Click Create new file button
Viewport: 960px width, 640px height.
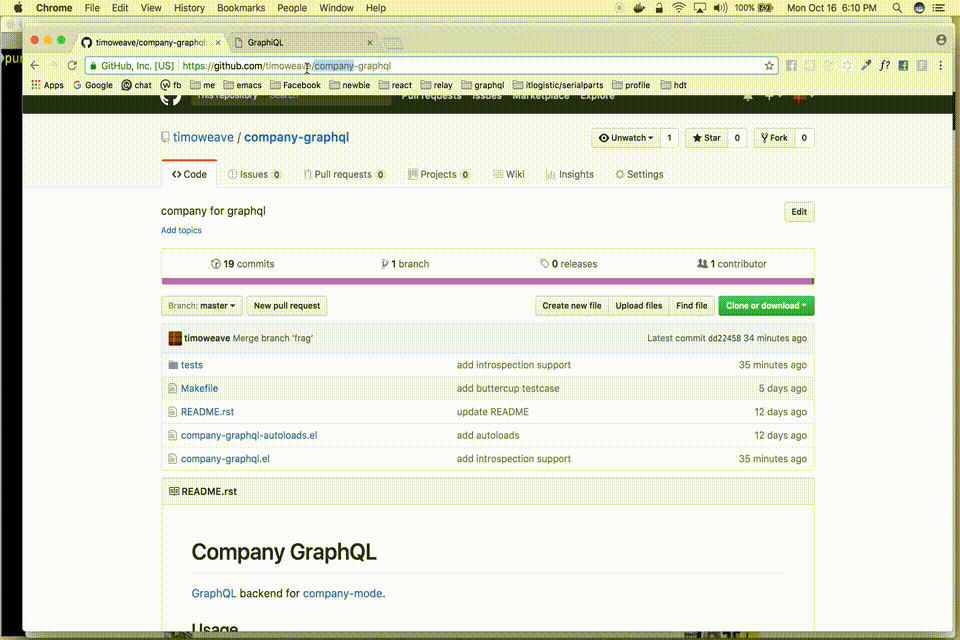(x=572, y=306)
